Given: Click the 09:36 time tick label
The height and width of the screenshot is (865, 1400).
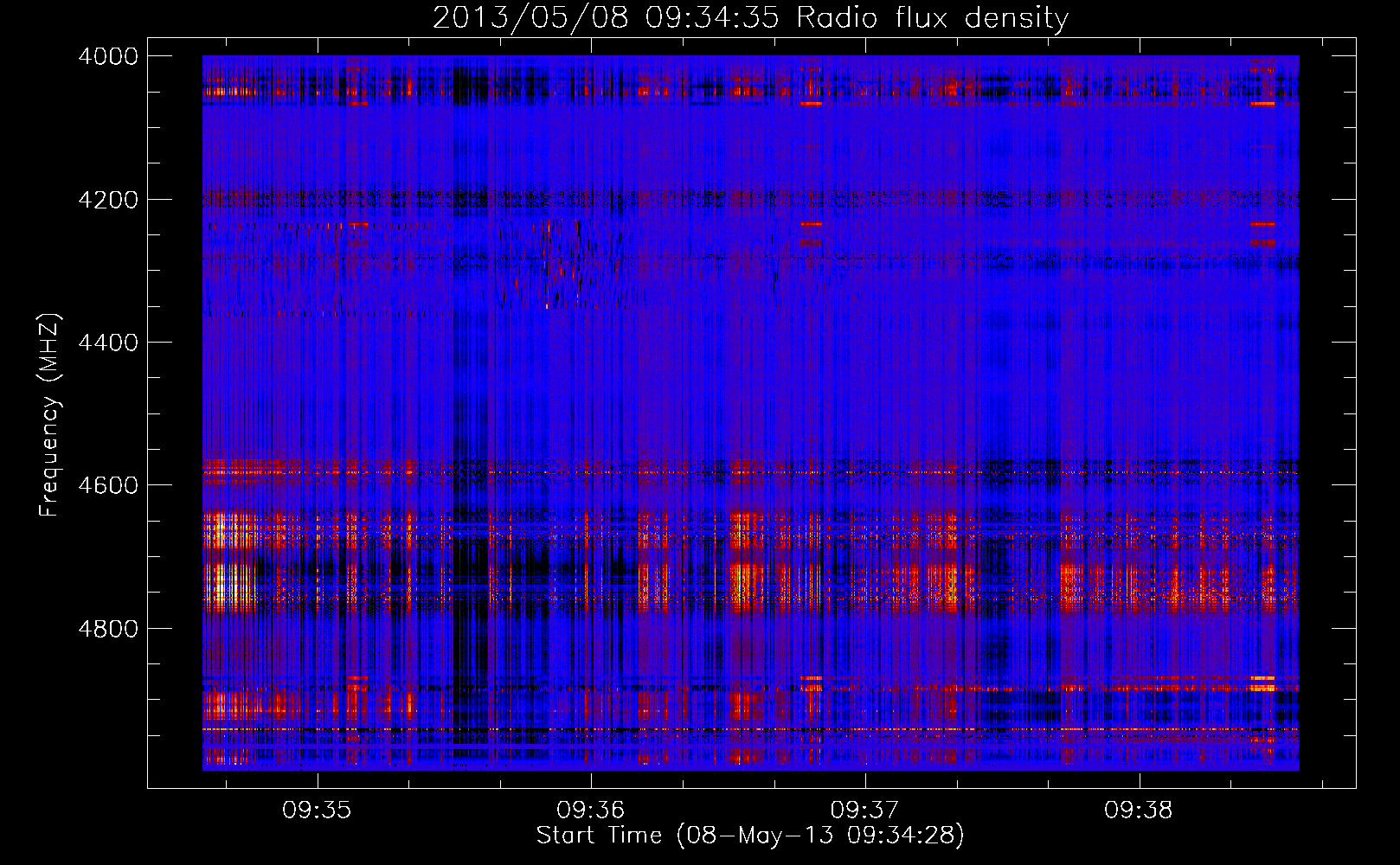Looking at the screenshot, I should pos(591,811).
